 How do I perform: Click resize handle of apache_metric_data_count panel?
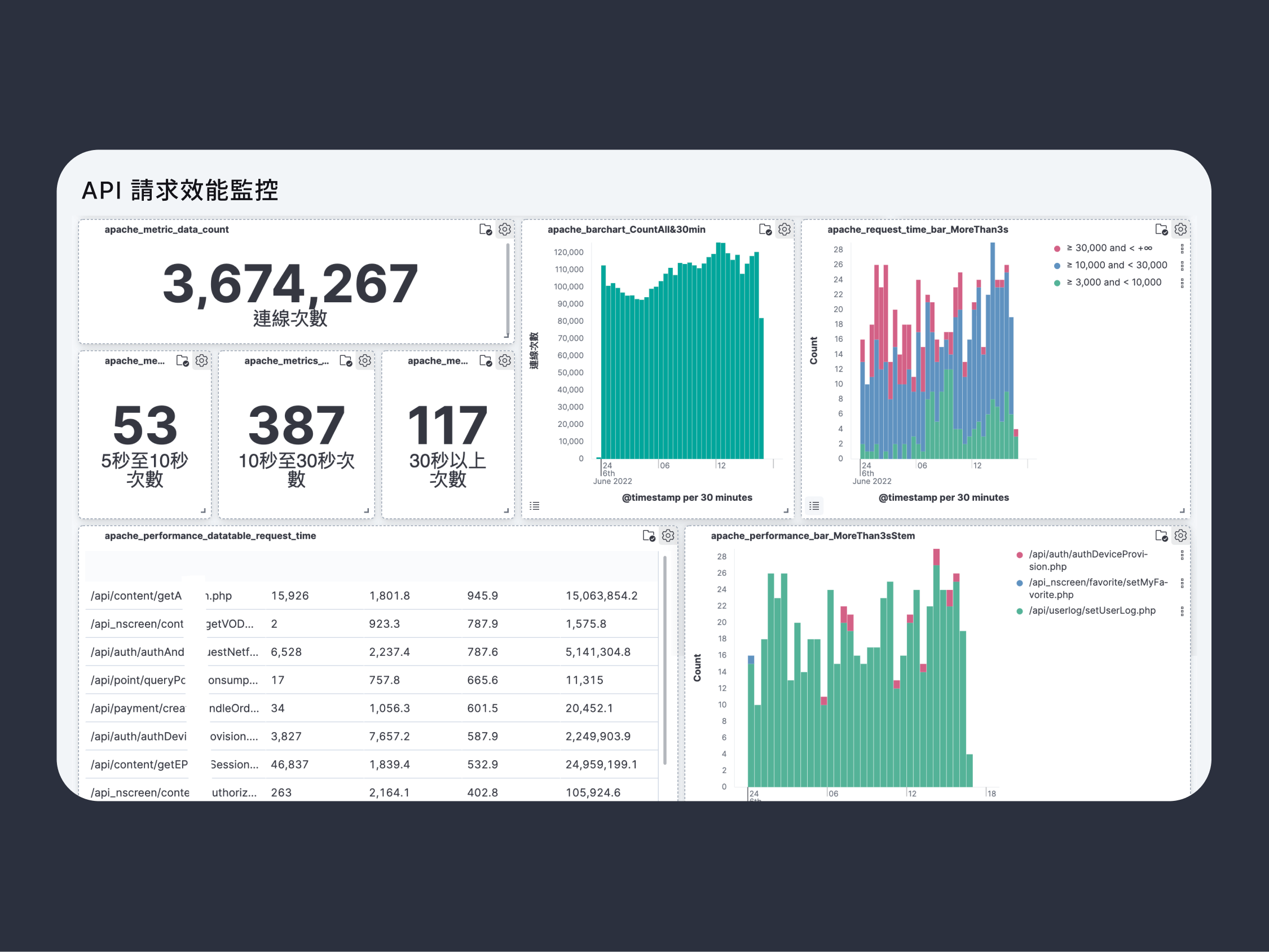[x=506, y=336]
